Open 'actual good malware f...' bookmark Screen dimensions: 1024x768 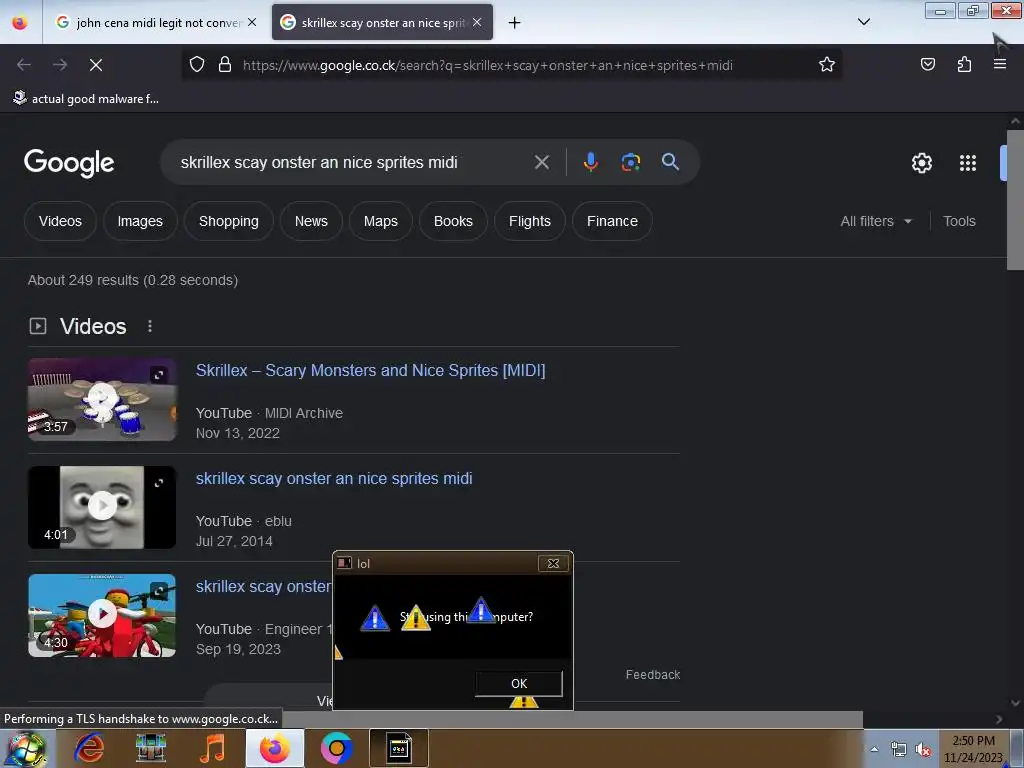pyautogui.click(x=86, y=99)
